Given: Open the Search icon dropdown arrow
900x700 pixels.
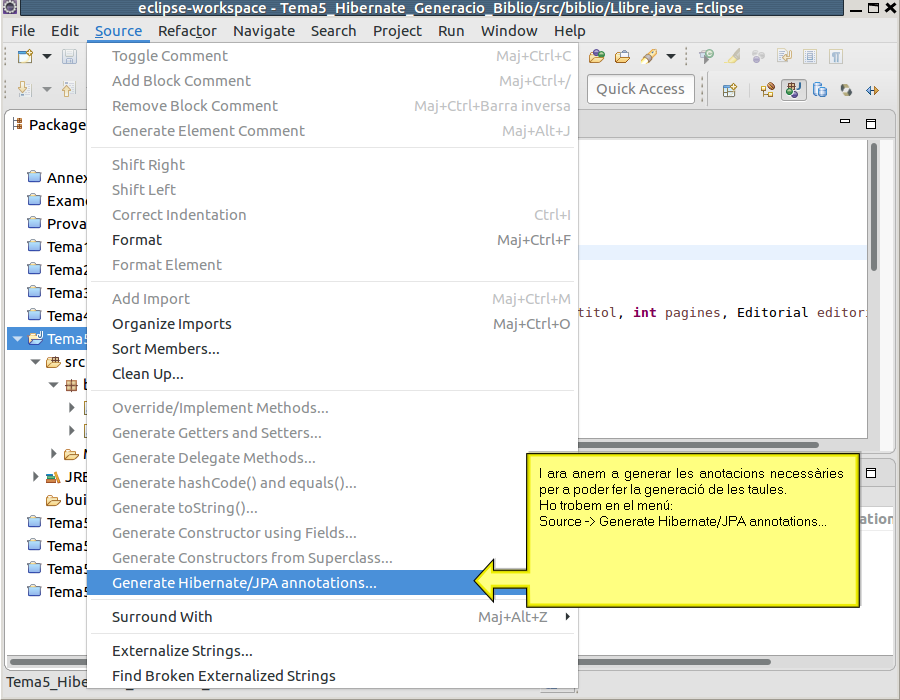Looking at the screenshot, I should tap(670, 56).
